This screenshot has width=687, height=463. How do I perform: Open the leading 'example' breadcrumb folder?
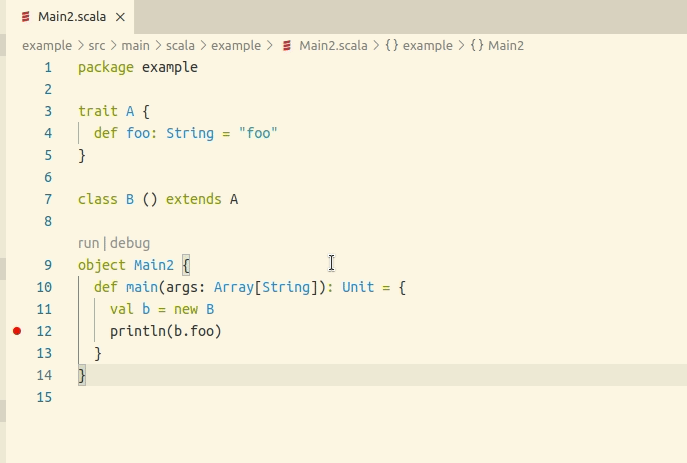point(47,46)
